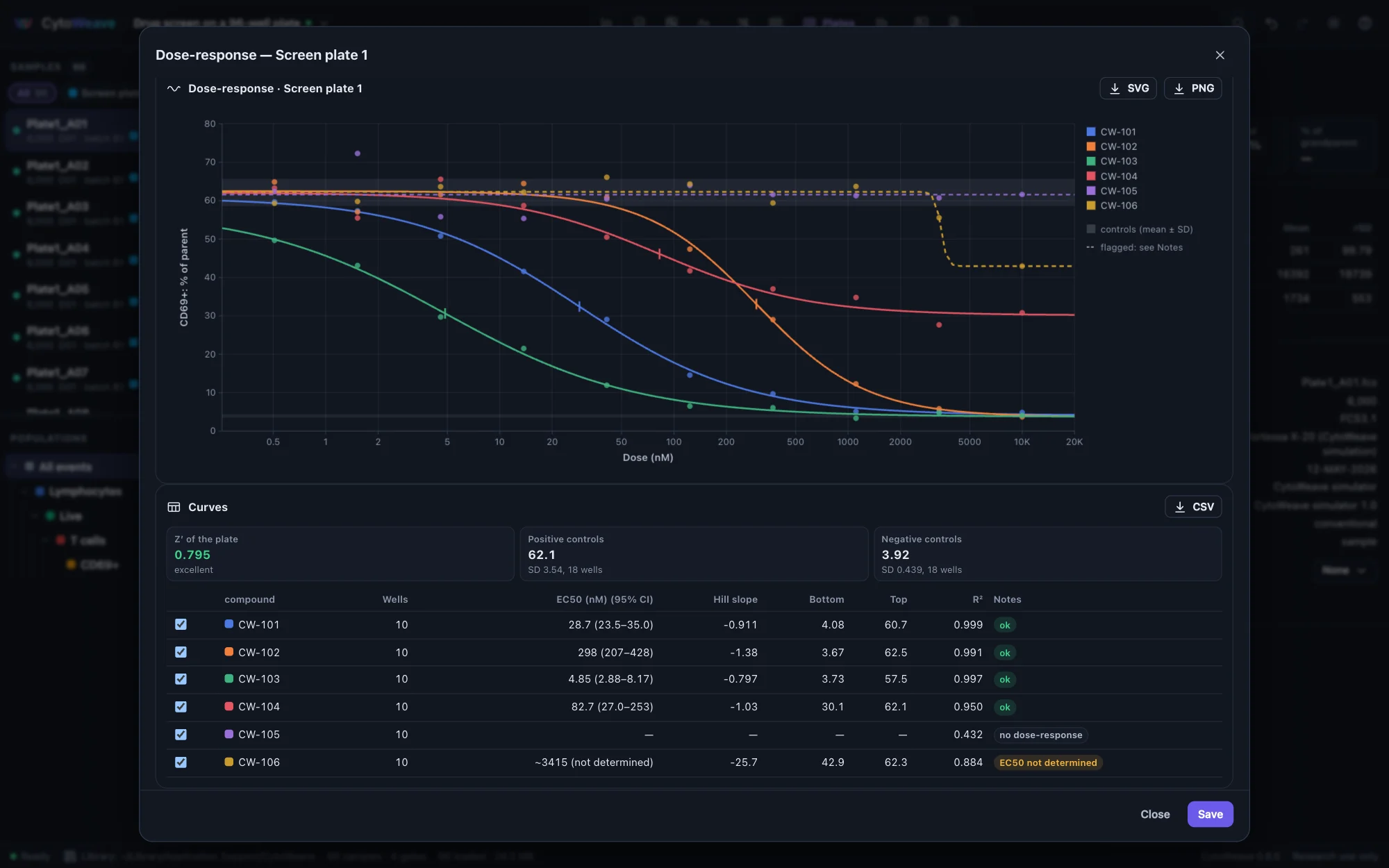The width and height of the screenshot is (1389, 868).
Task: Click the ok badge in the CW-101 row
Action: click(1004, 625)
